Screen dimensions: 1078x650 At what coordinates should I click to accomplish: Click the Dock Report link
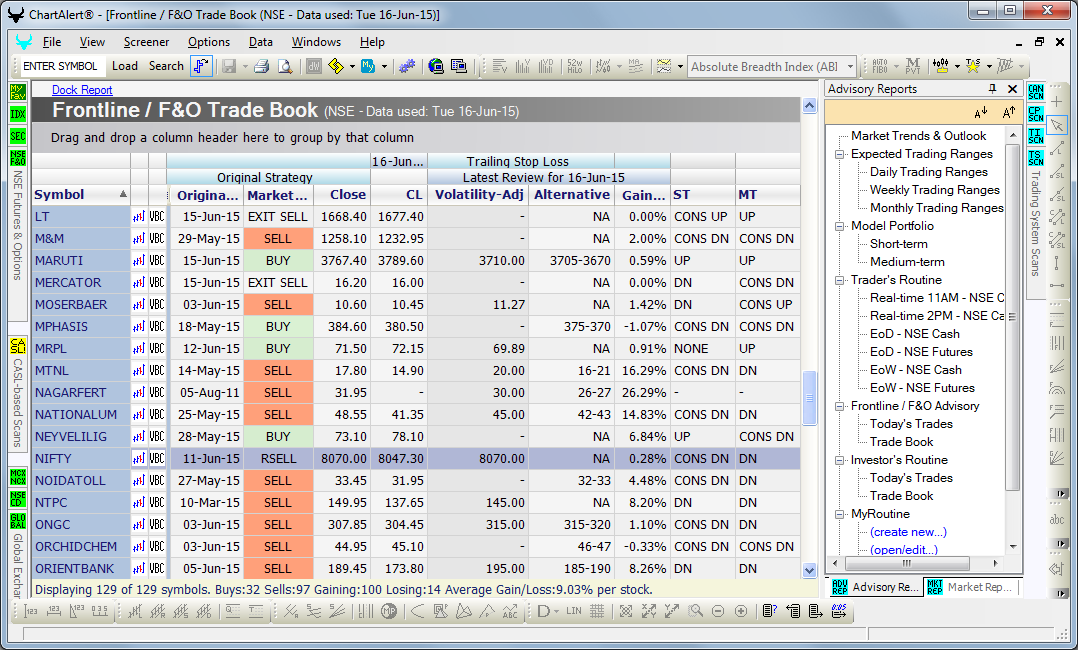pos(82,89)
